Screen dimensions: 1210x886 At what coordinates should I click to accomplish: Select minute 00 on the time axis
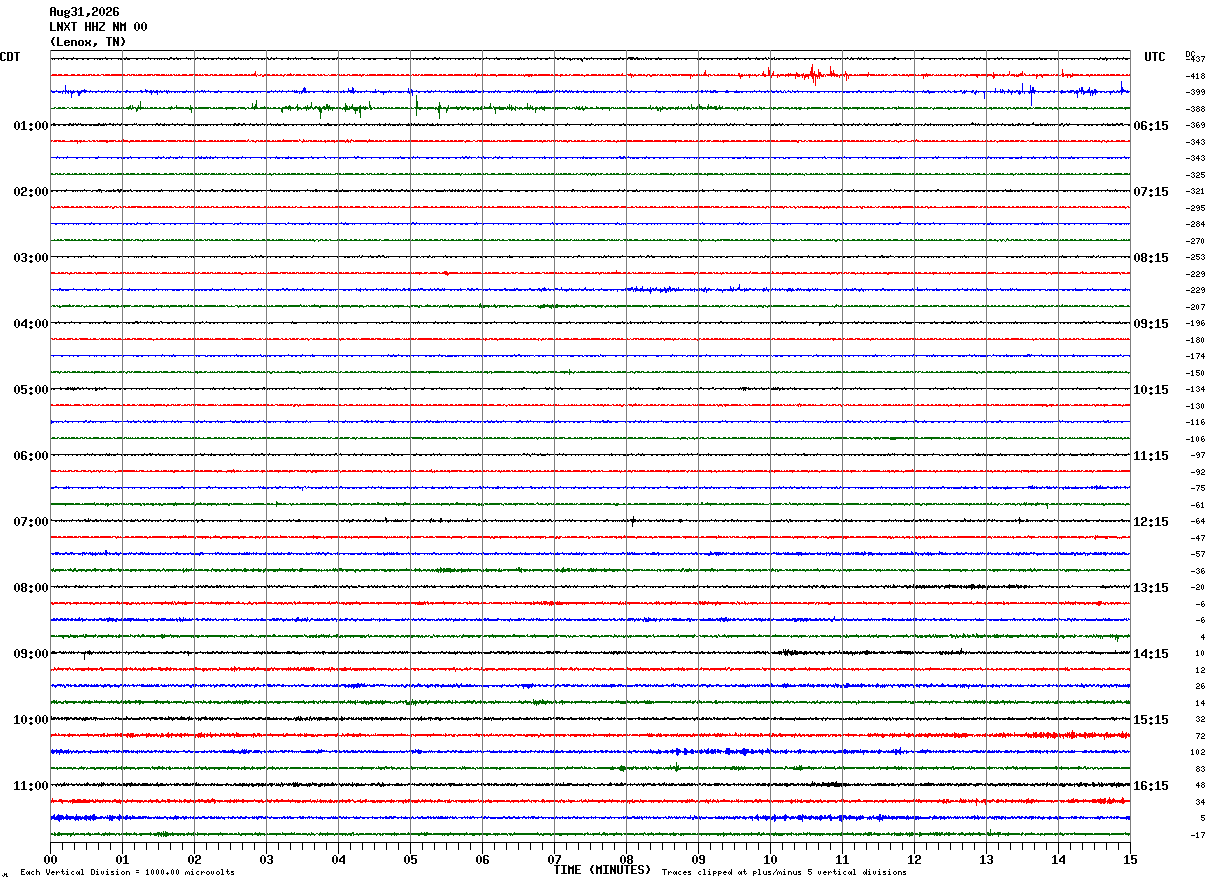pos(50,859)
